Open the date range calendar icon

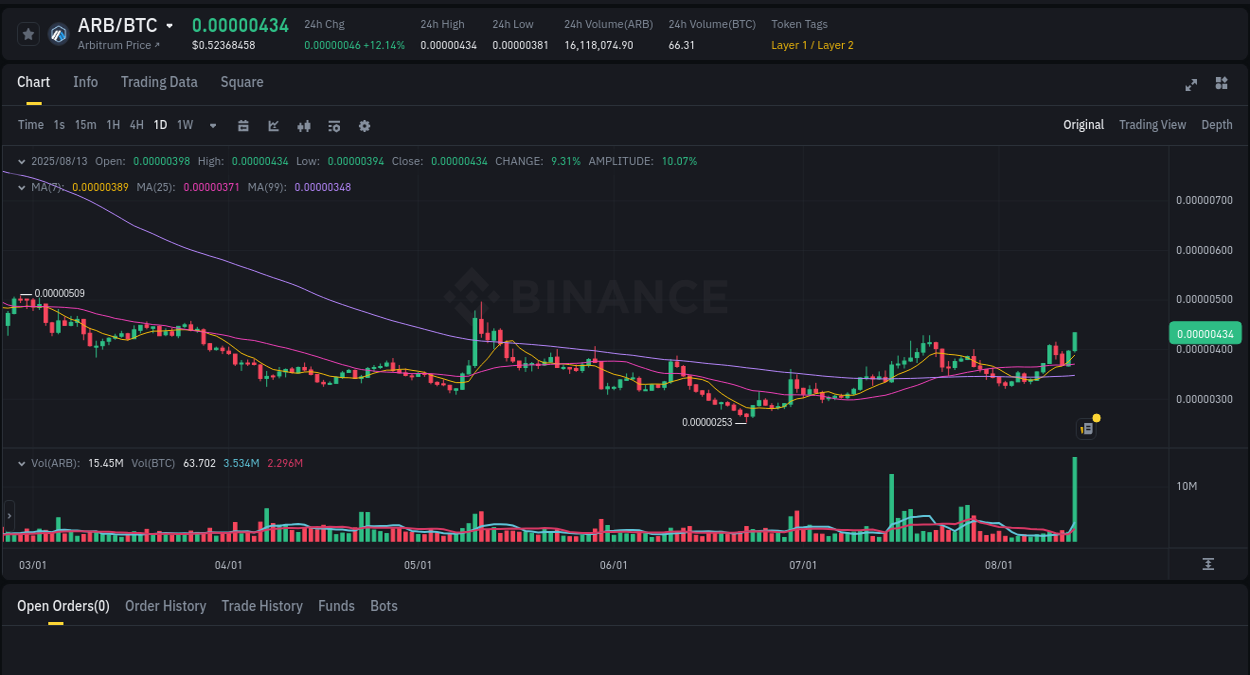[x=243, y=125]
